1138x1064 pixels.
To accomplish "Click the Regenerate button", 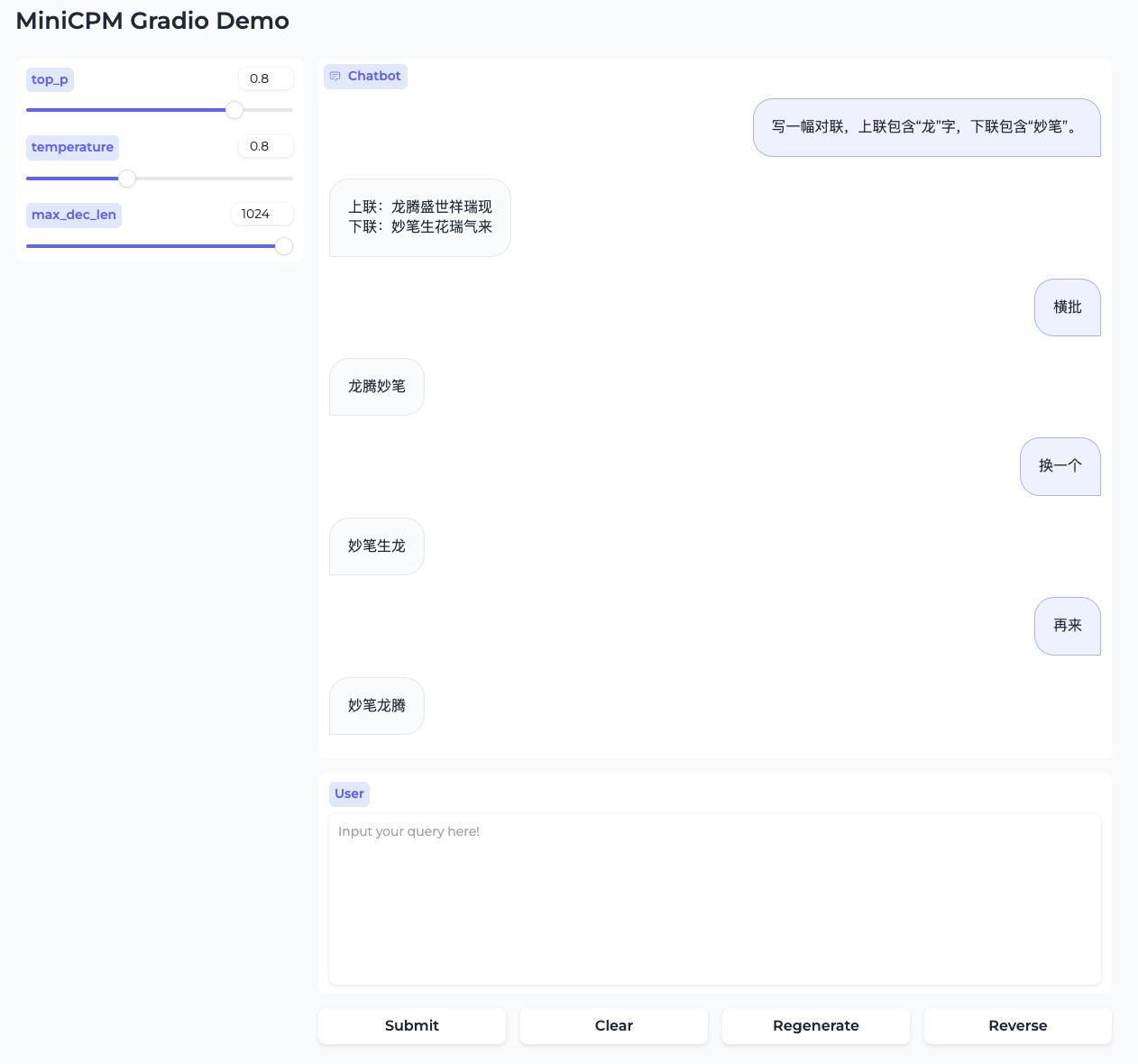I will pos(816,1026).
